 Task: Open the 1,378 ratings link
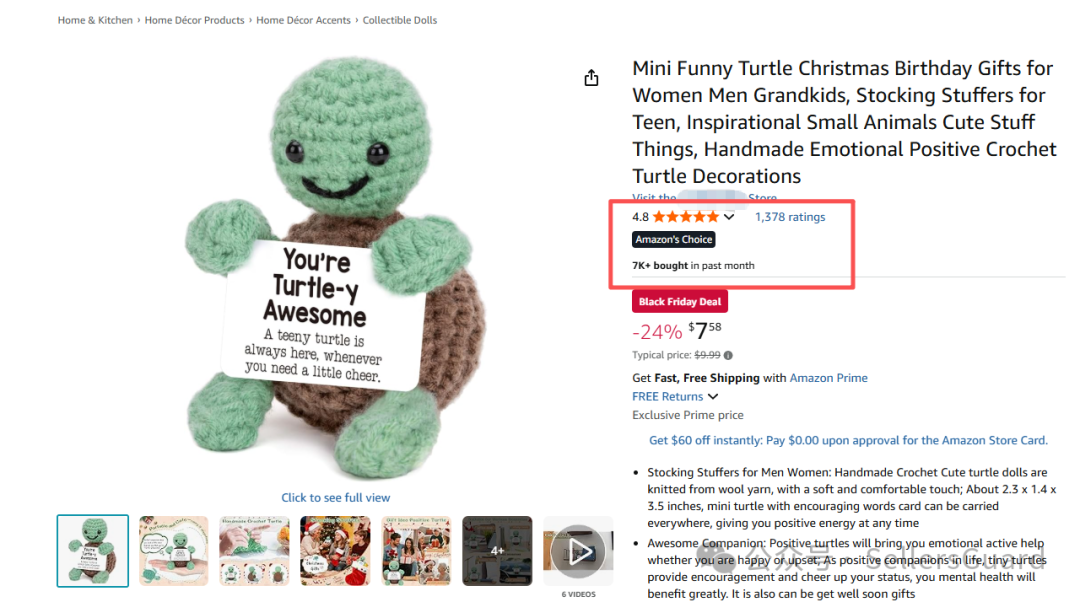click(790, 217)
